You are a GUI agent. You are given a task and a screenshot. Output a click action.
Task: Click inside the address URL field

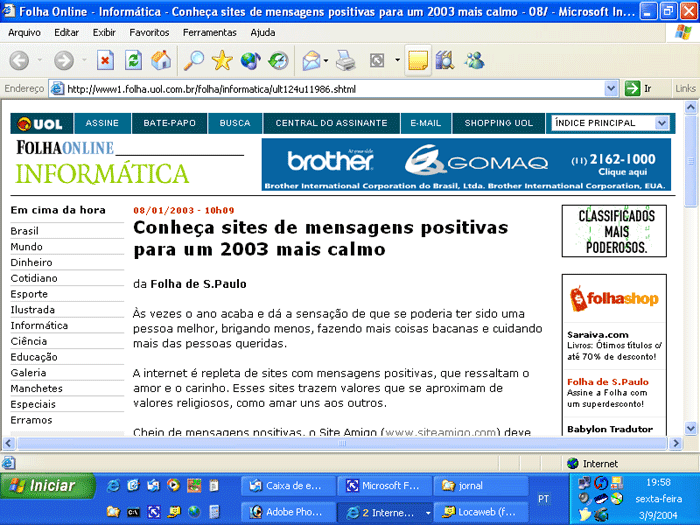(335, 89)
